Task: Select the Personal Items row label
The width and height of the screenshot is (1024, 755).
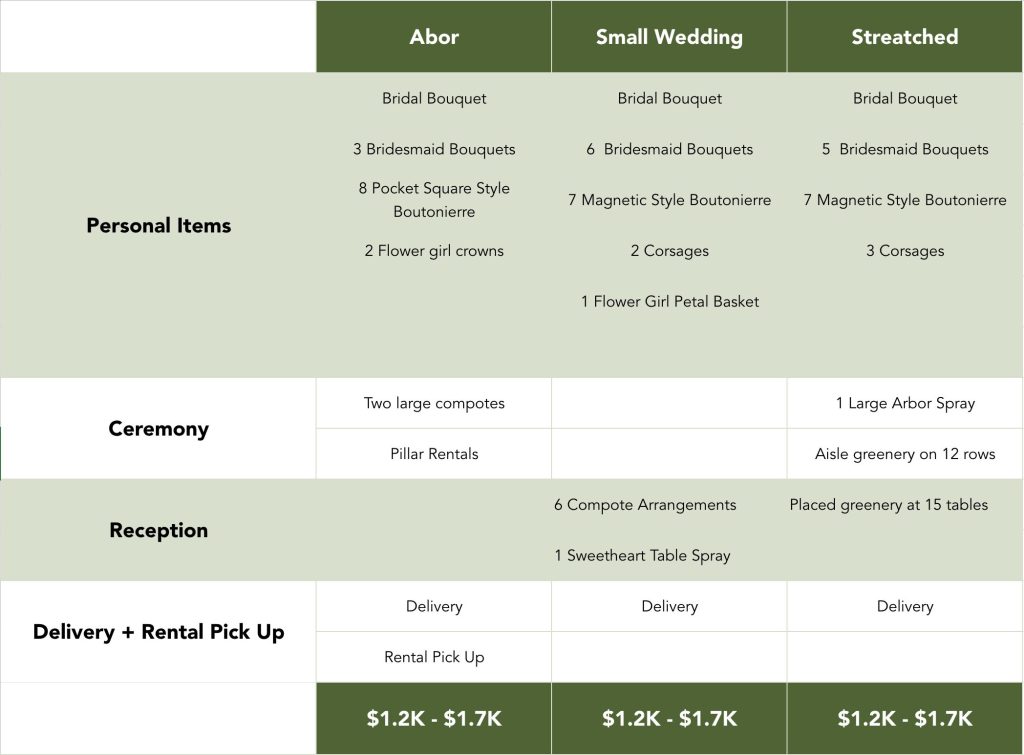Action: click(x=158, y=226)
